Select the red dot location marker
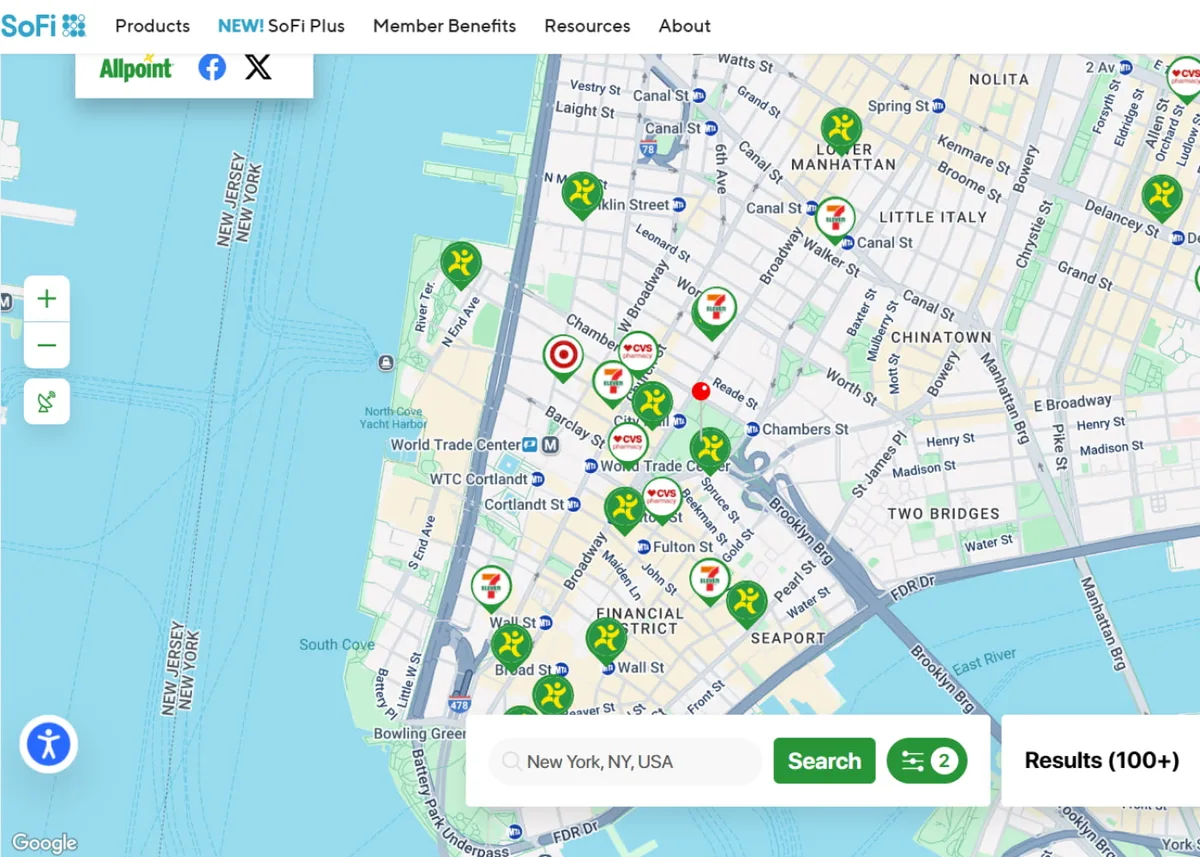This screenshot has width=1200, height=857. point(701,390)
